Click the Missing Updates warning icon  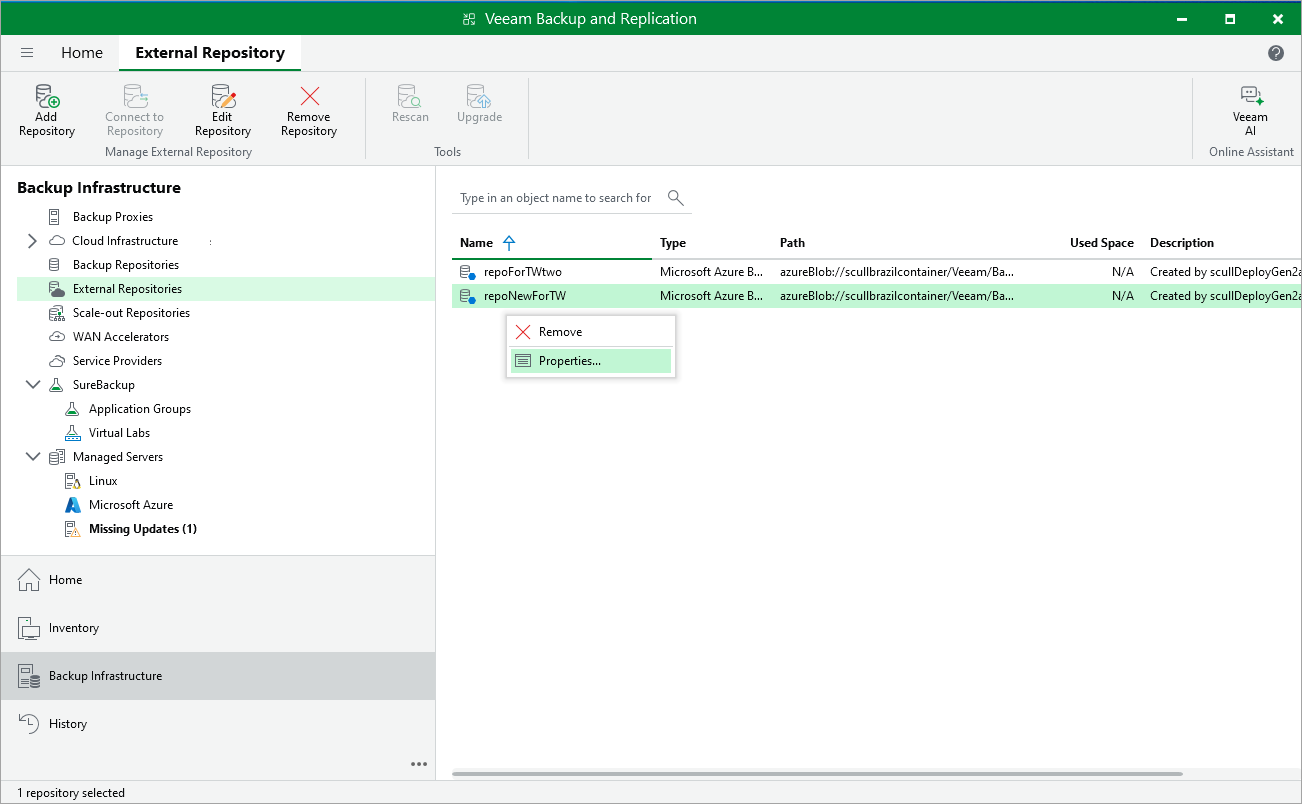point(72,529)
